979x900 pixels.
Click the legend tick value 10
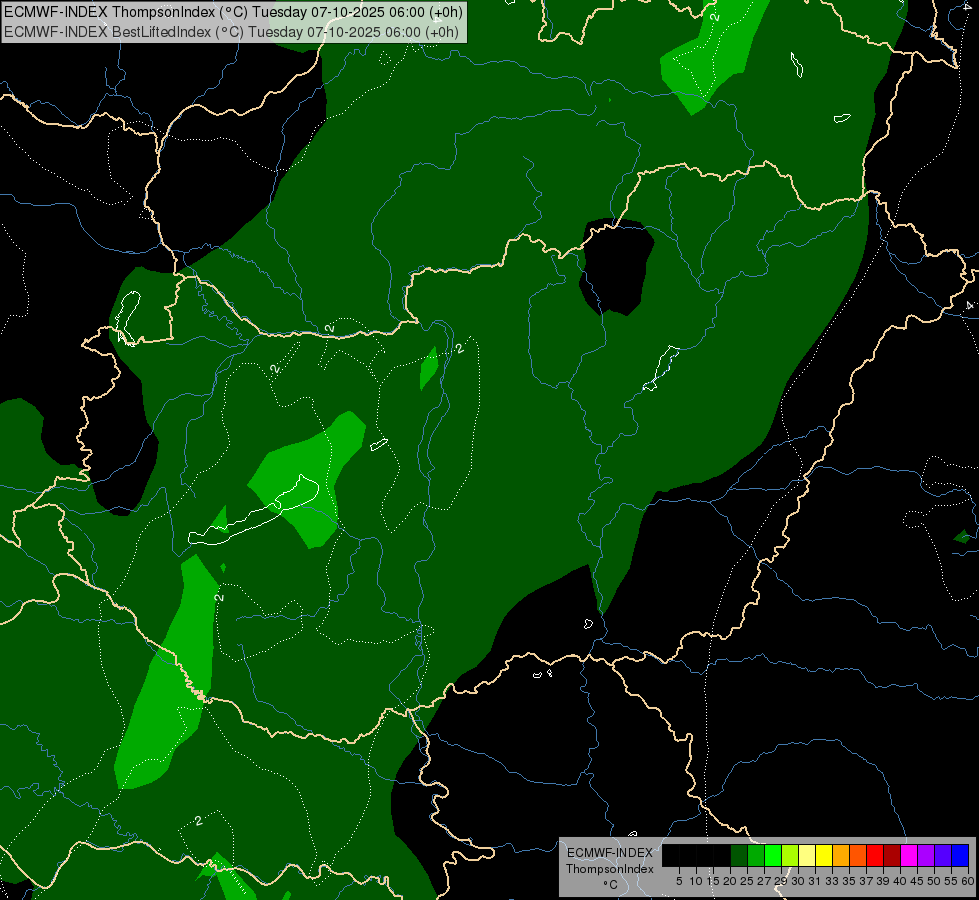tap(696, 881)
